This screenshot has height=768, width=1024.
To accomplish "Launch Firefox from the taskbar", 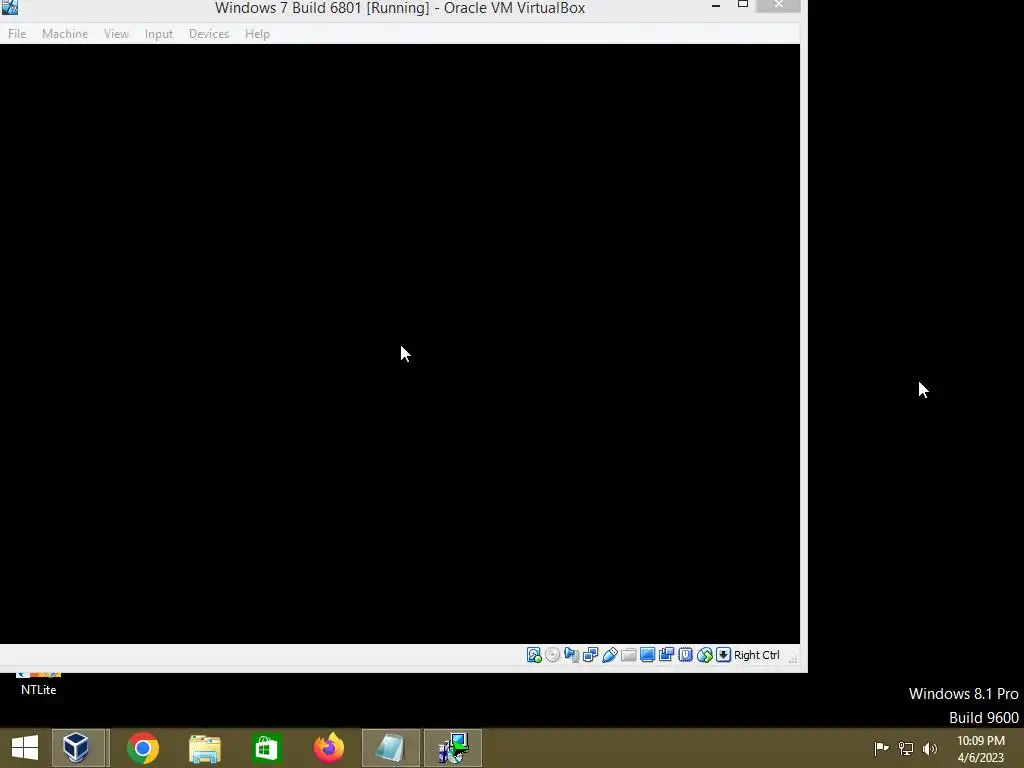I will click(x=328, y=748).
